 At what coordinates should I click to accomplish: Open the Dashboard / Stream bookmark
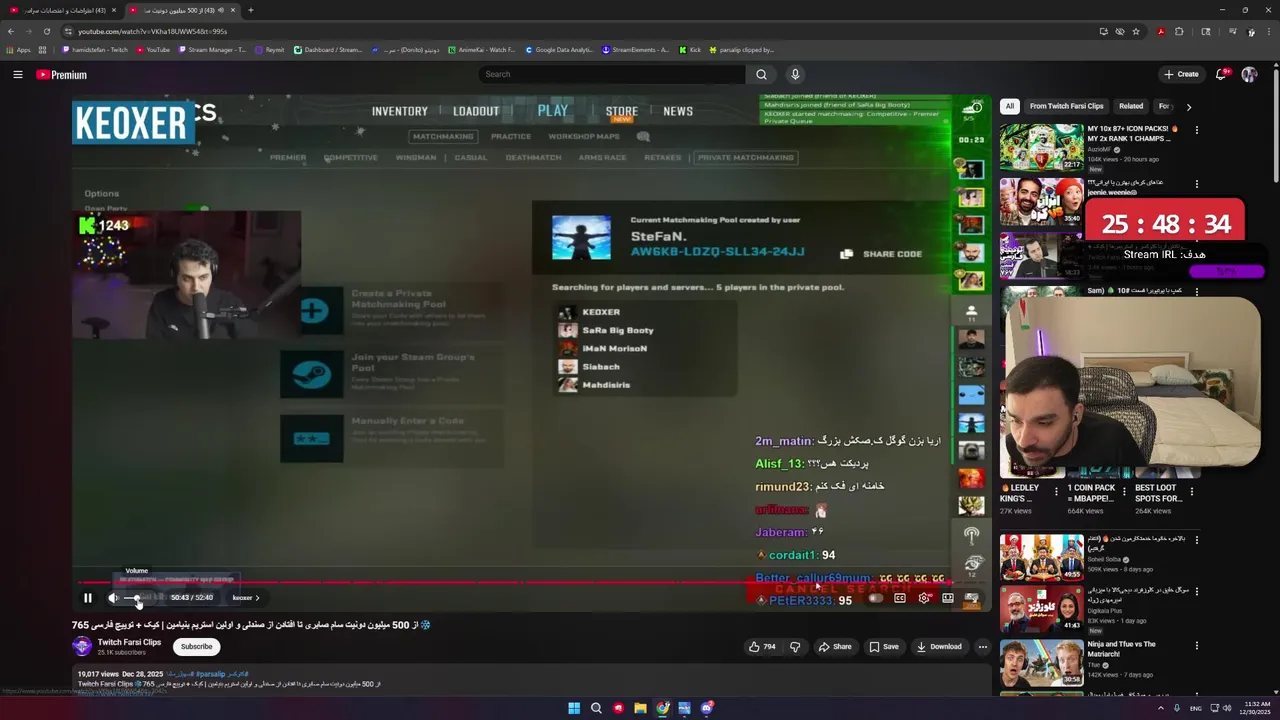(x=328, y=50)
